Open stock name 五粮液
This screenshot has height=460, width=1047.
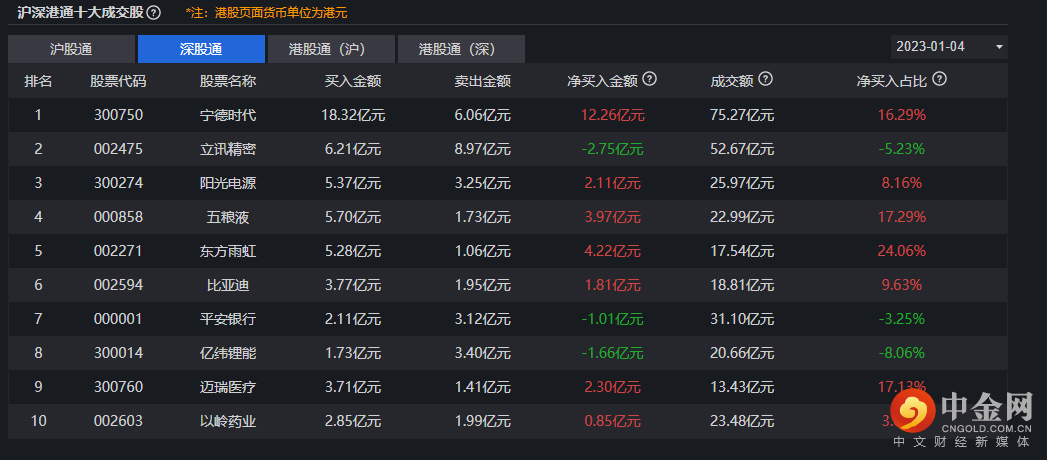(x=228, y=217)
